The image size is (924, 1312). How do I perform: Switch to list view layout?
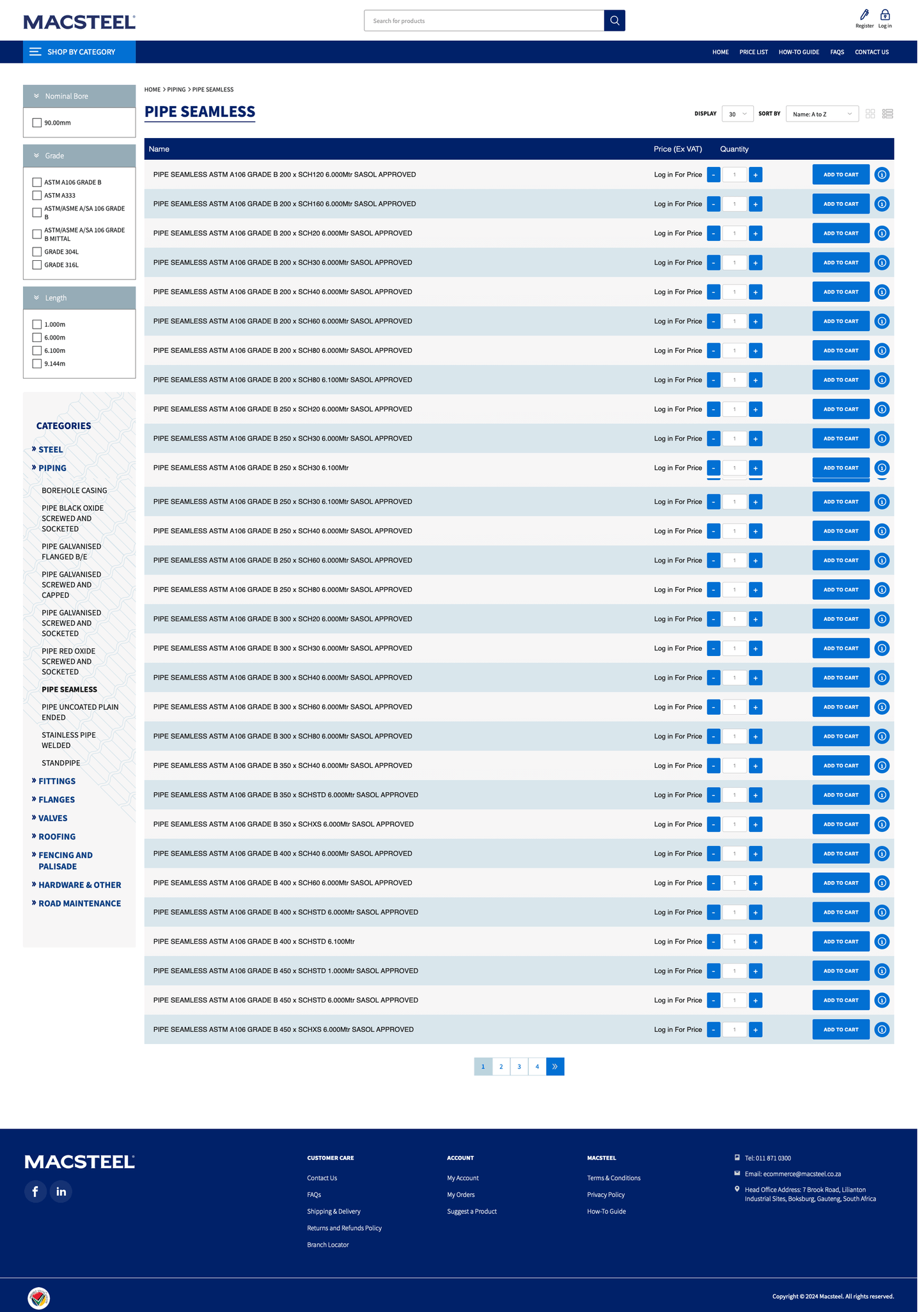(x=888, y=114)
